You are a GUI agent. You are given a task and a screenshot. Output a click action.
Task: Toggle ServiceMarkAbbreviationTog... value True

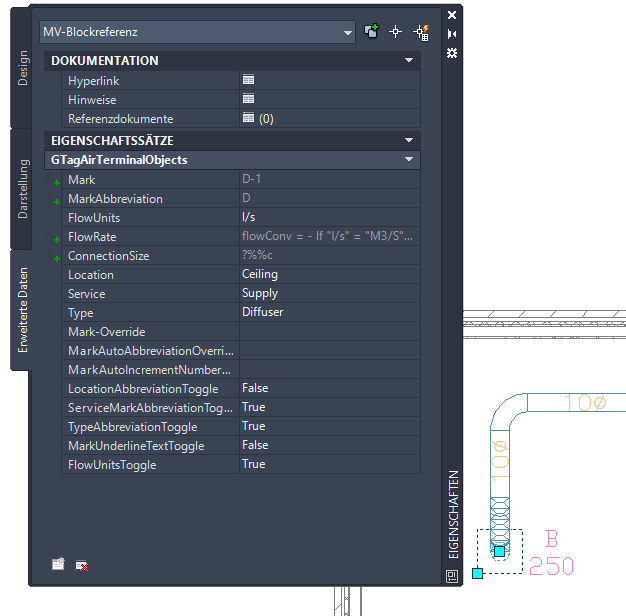coord(330,407)
